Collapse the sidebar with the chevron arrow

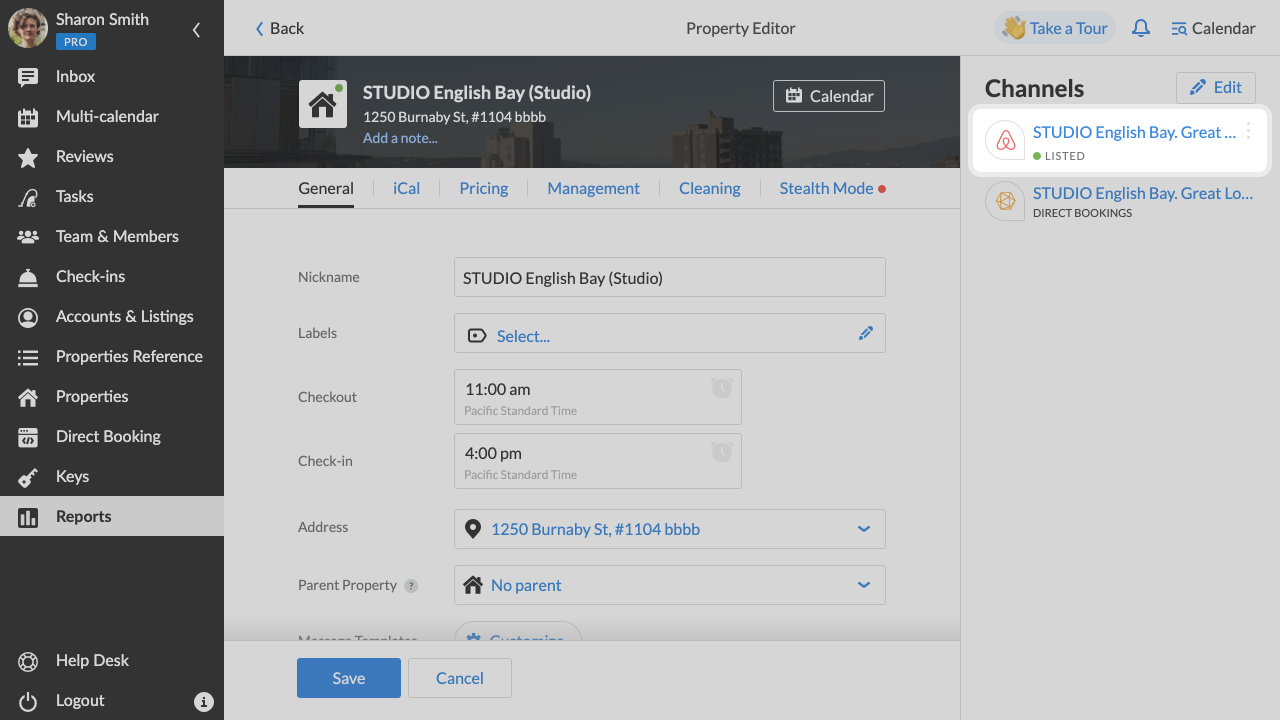click(196, 30)
